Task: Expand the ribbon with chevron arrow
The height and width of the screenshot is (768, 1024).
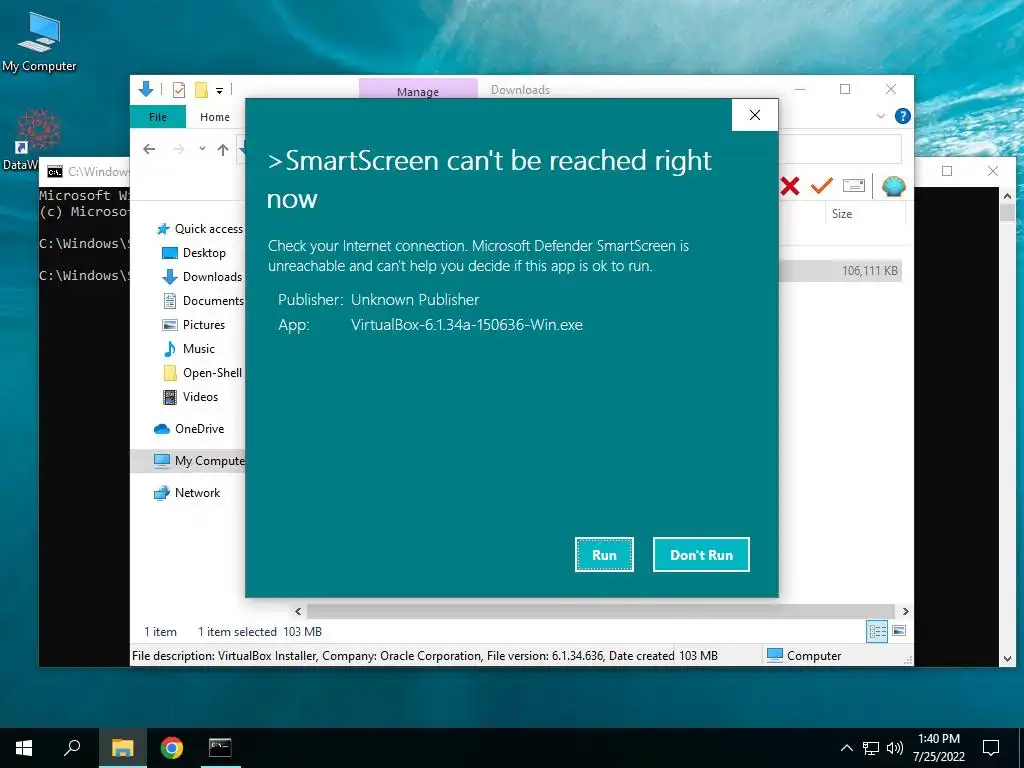Action: coord(880,116)
